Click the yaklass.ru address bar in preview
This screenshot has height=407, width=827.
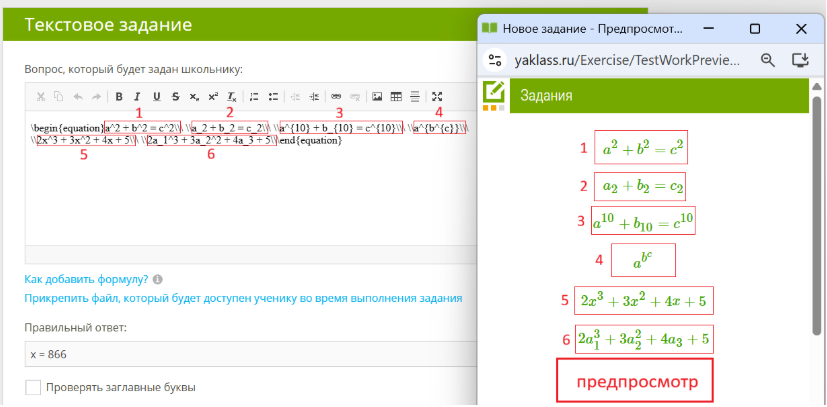click(628, 60)
